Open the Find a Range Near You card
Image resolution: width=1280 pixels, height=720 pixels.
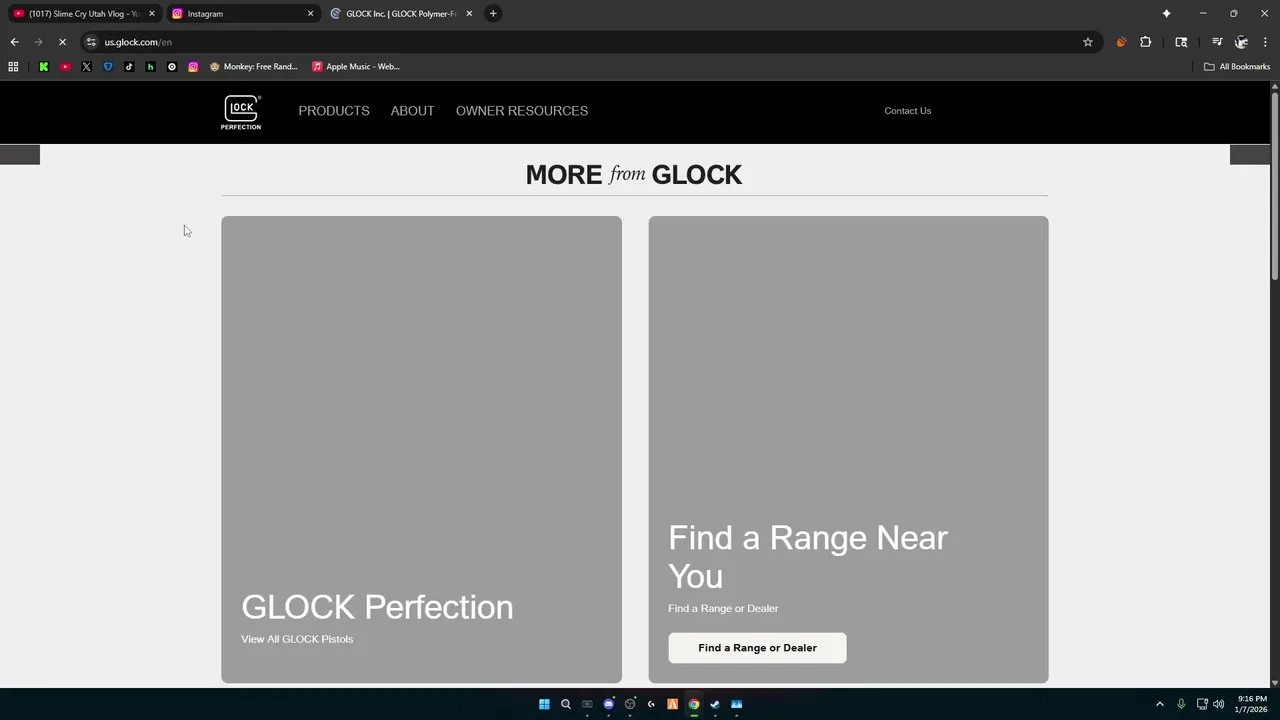coord(848,449)
